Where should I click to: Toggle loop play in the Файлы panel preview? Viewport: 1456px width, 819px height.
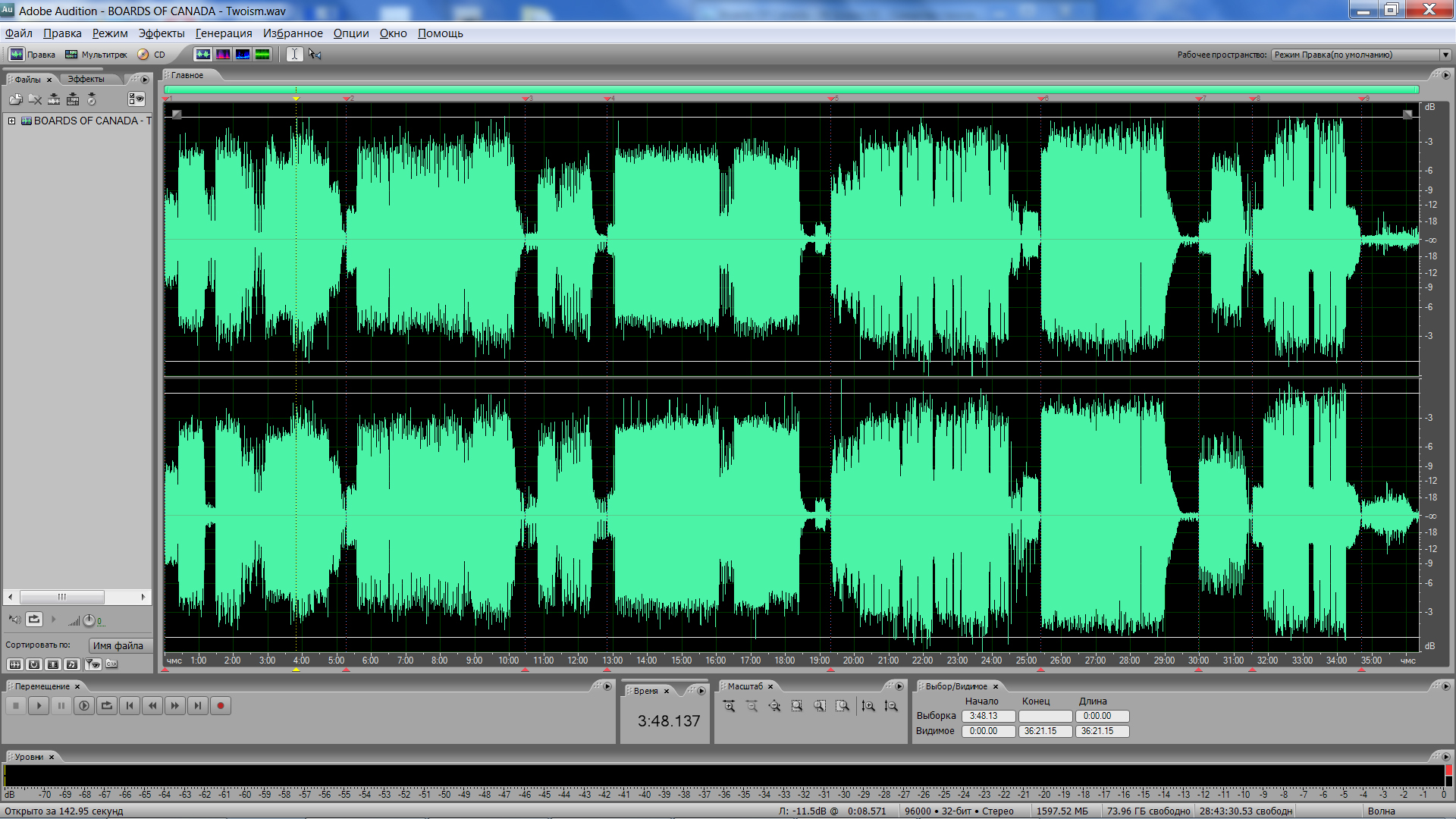point(34,620)
